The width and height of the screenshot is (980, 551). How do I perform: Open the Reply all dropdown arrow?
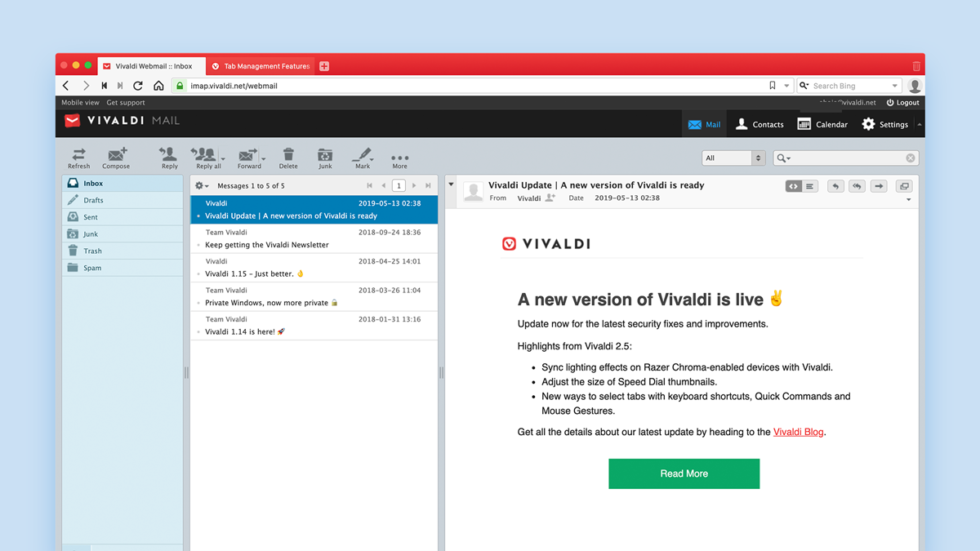coord(223,159)
